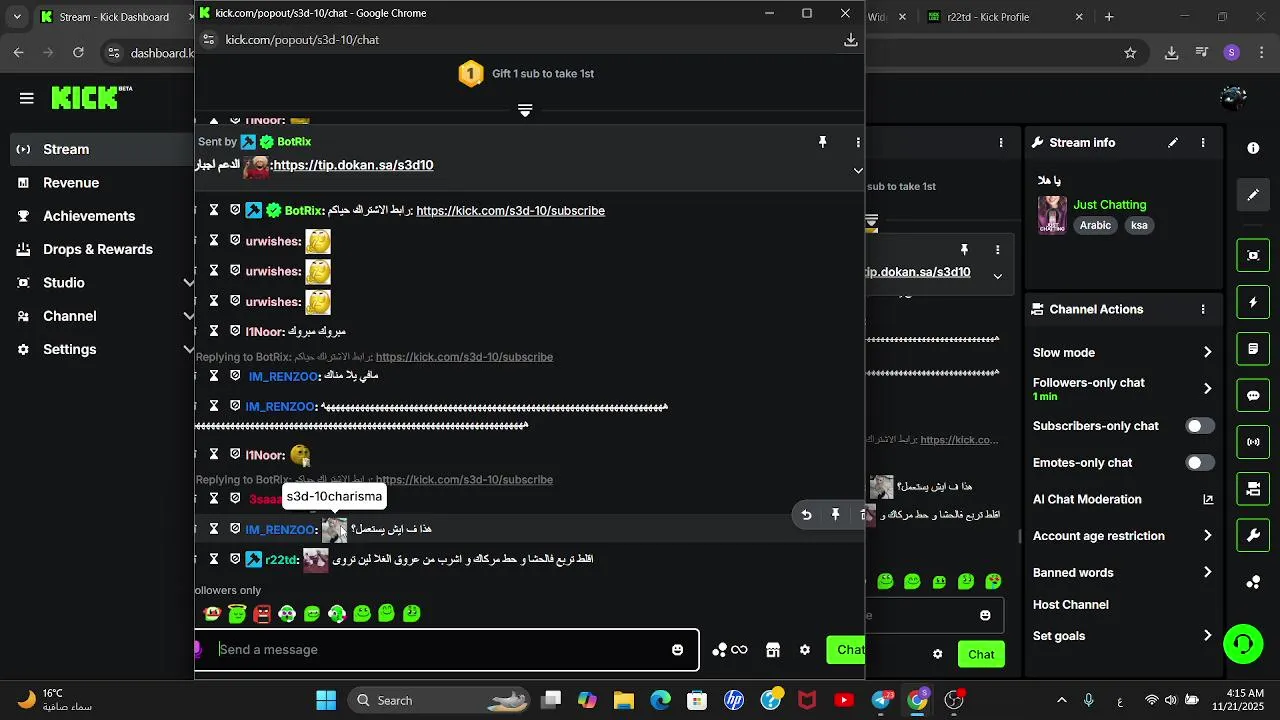
Task: Timeout BotRix using hourglass icon
Action: [214, 210]
